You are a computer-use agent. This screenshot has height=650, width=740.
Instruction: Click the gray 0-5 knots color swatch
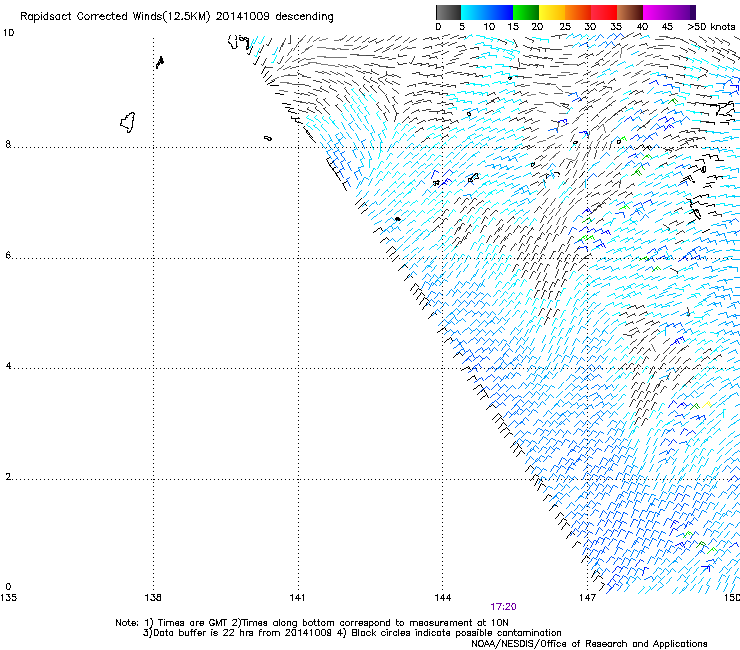448,12
